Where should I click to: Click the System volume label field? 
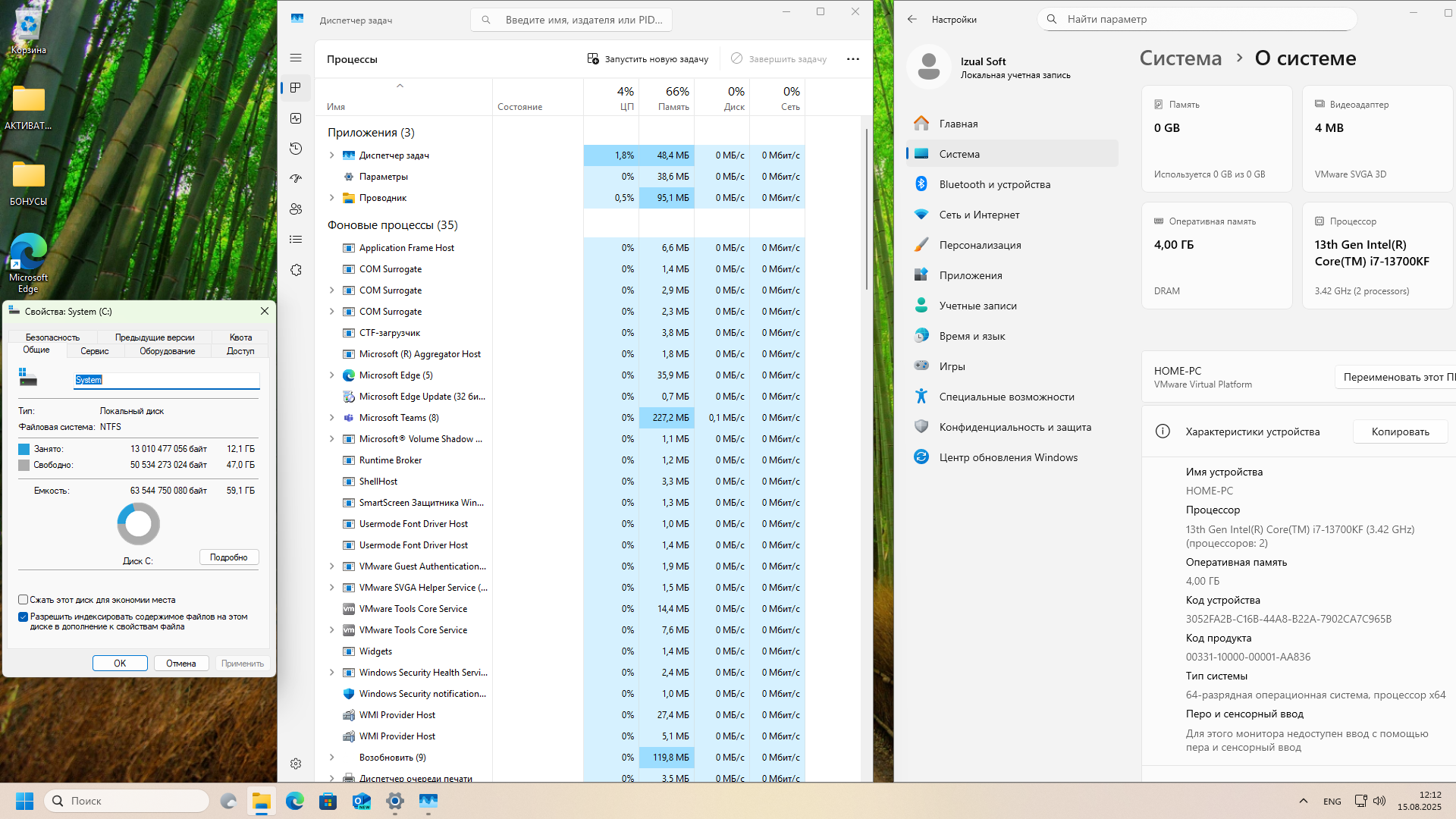(166, 380)
